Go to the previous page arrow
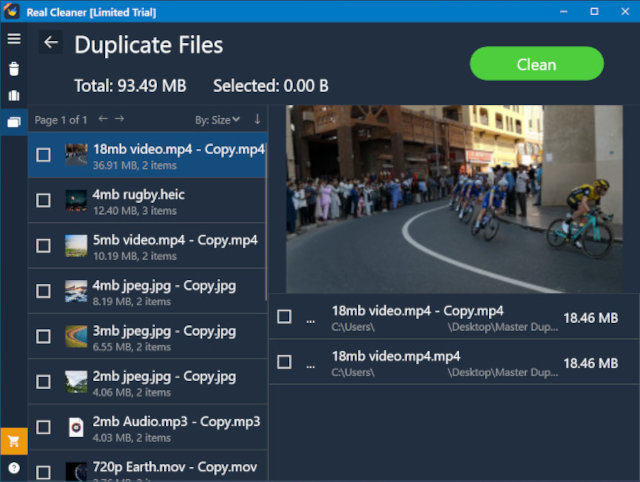640x482 pixels. pos(103,119)
